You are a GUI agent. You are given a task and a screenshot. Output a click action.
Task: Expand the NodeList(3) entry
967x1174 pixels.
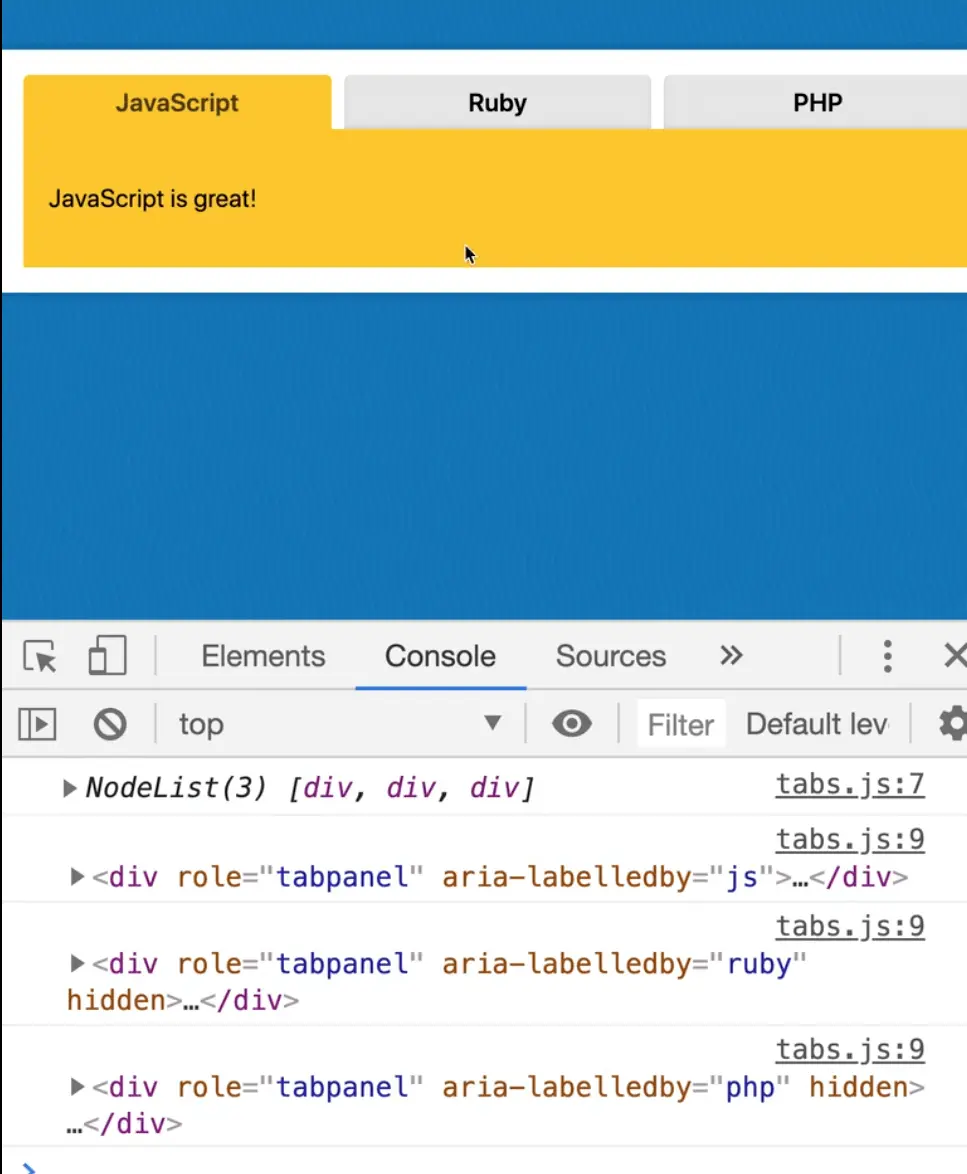[70, 789]
